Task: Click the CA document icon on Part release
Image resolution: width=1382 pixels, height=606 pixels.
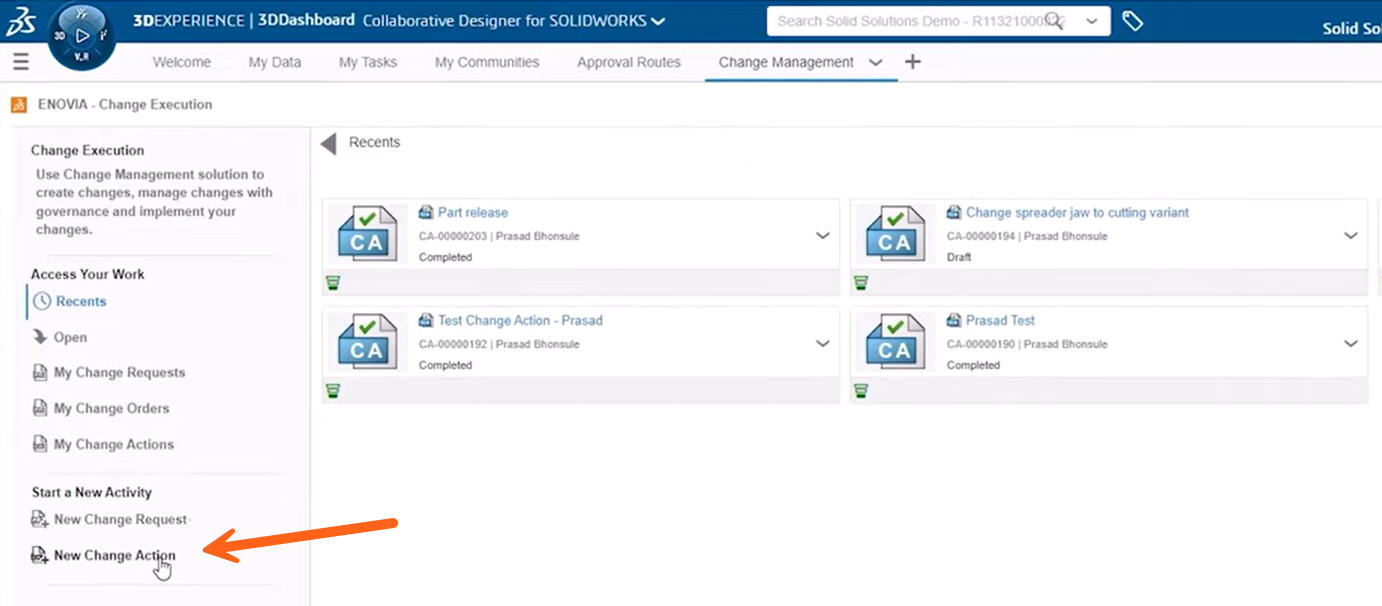Action: tap(366, 234)
